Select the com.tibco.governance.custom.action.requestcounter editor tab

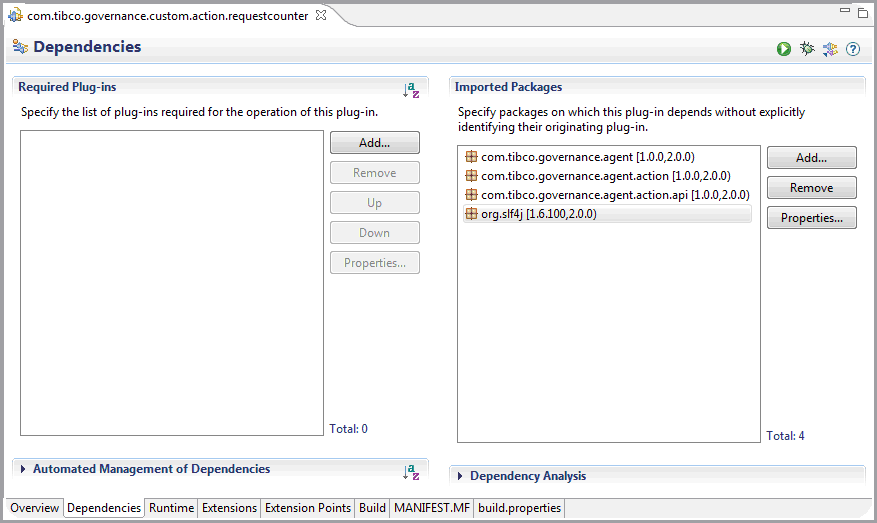(167, 16)
